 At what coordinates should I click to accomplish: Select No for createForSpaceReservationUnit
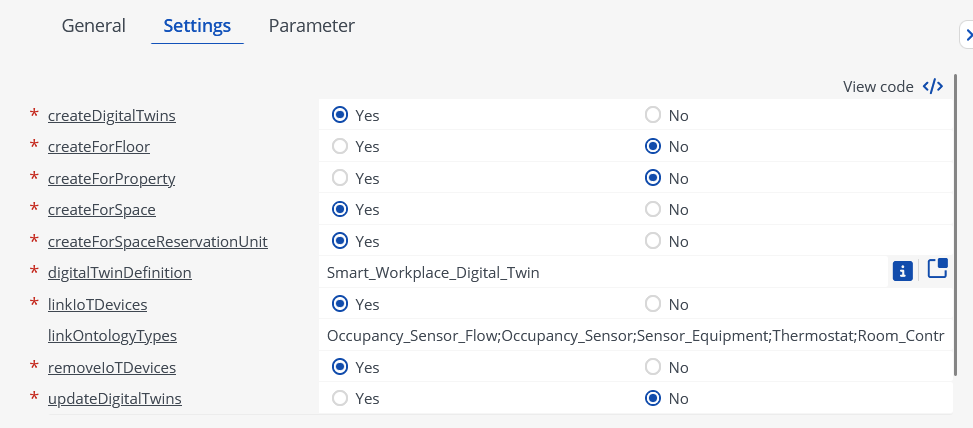653,241
